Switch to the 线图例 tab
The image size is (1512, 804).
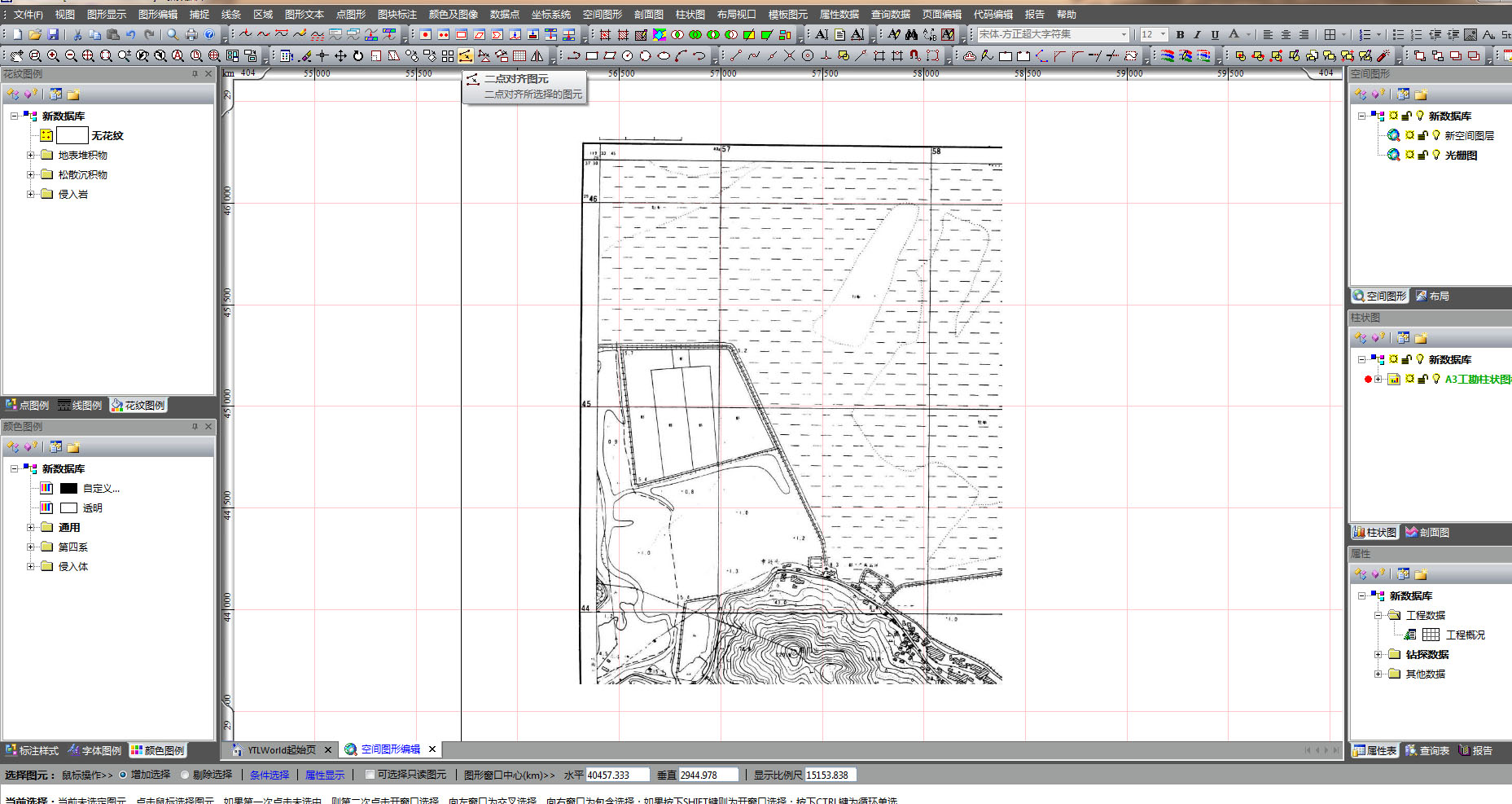pos(80,405)
